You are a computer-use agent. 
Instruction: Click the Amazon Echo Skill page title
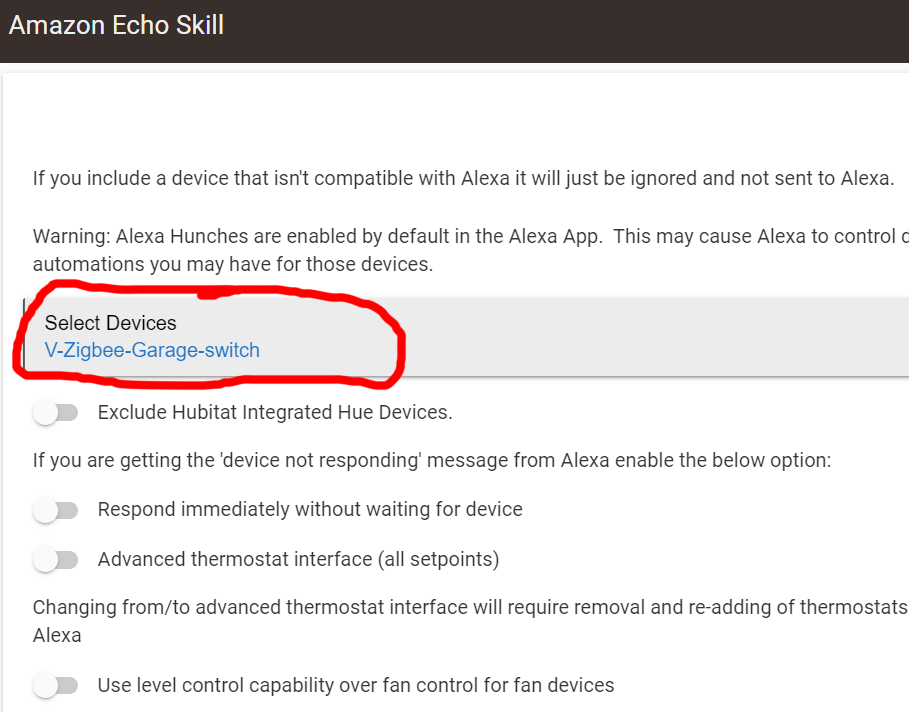pos(116,25)
